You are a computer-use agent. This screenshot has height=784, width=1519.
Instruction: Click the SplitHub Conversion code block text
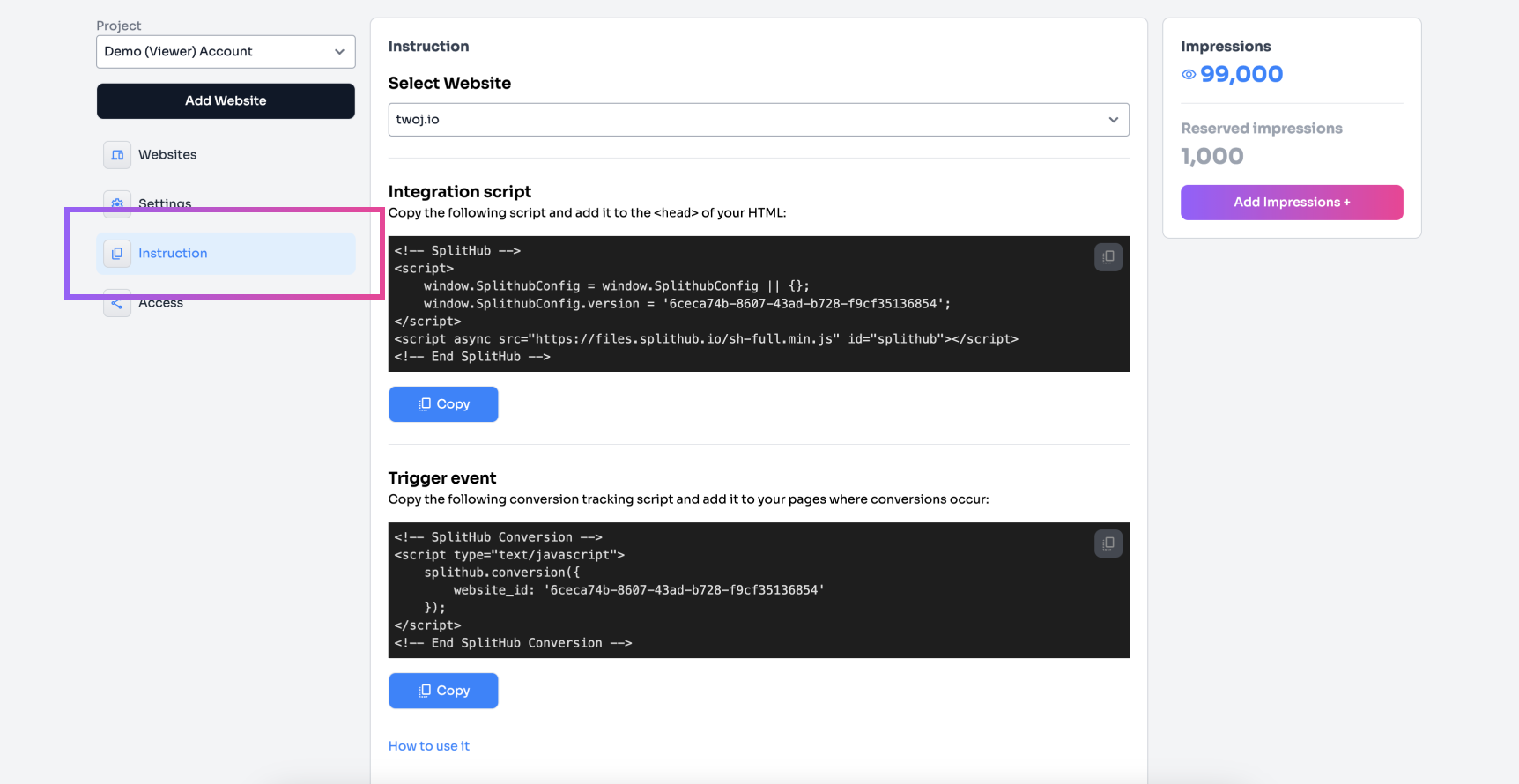pyautogui.click(x=617, y=590)
